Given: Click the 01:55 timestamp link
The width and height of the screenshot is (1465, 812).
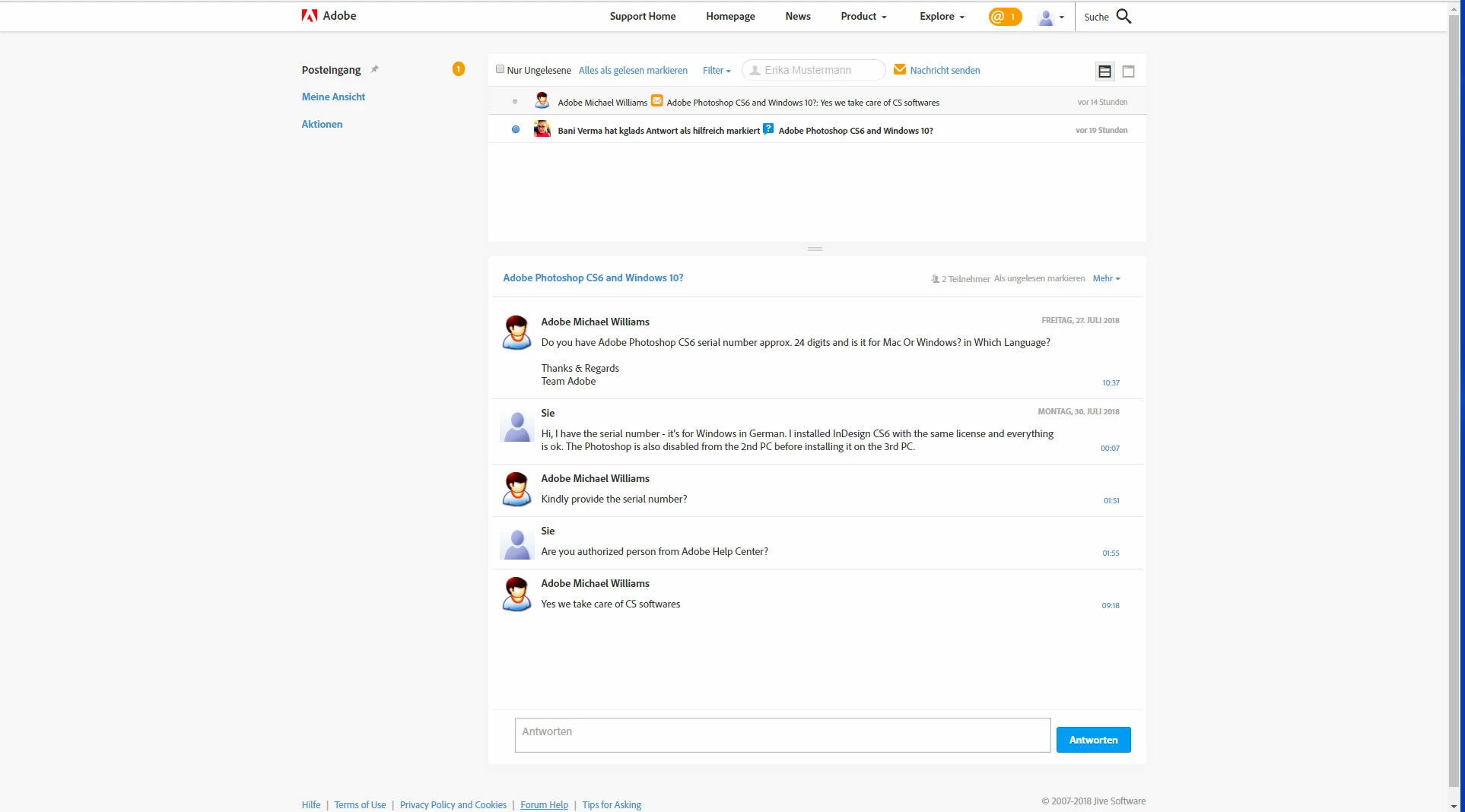Looking at the screenshot, I should tap(1111, 553).
